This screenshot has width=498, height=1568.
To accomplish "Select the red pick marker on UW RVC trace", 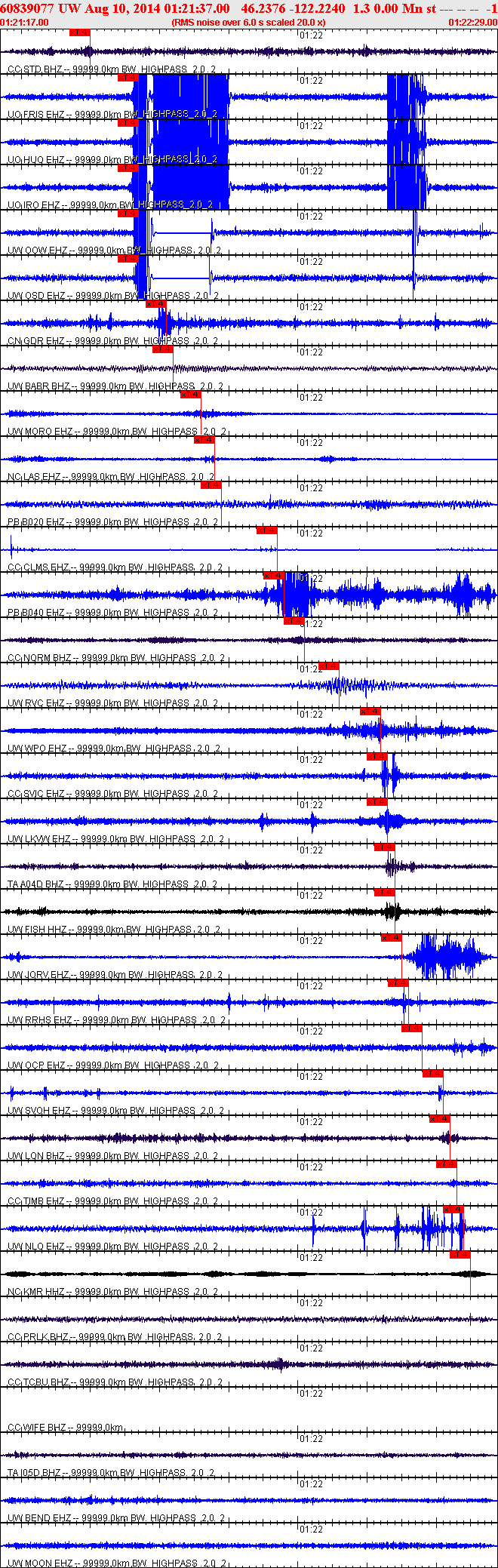I will pyautogui.click(x=328, y=666).
